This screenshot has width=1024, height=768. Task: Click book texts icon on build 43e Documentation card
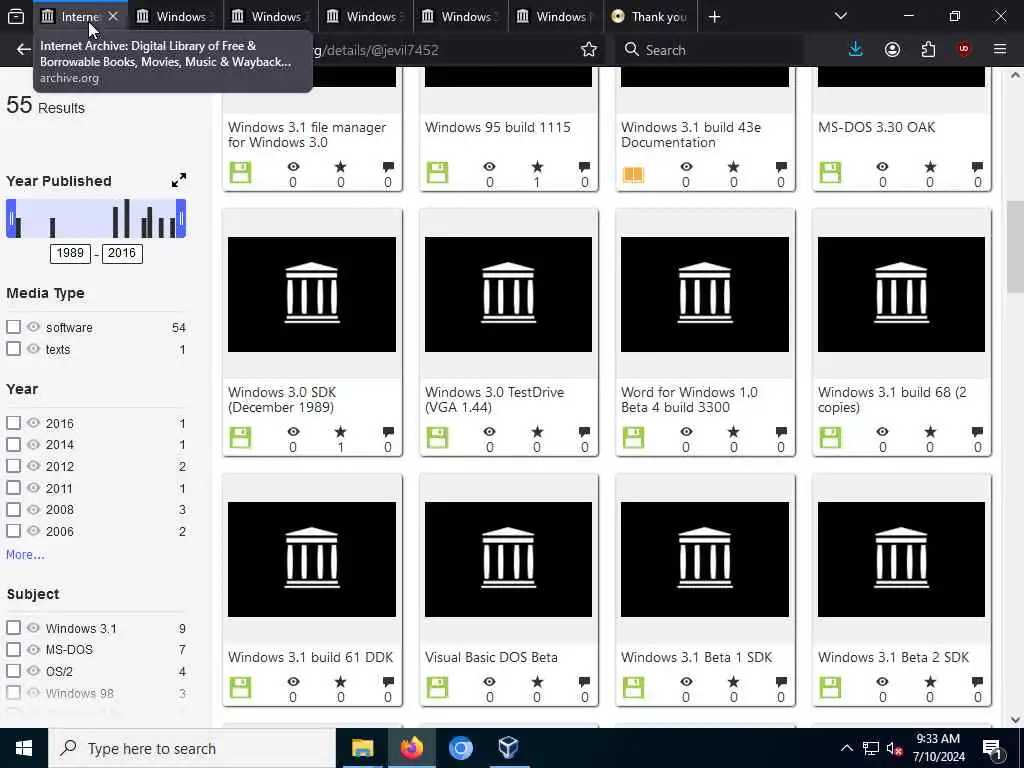coord(633,174)
